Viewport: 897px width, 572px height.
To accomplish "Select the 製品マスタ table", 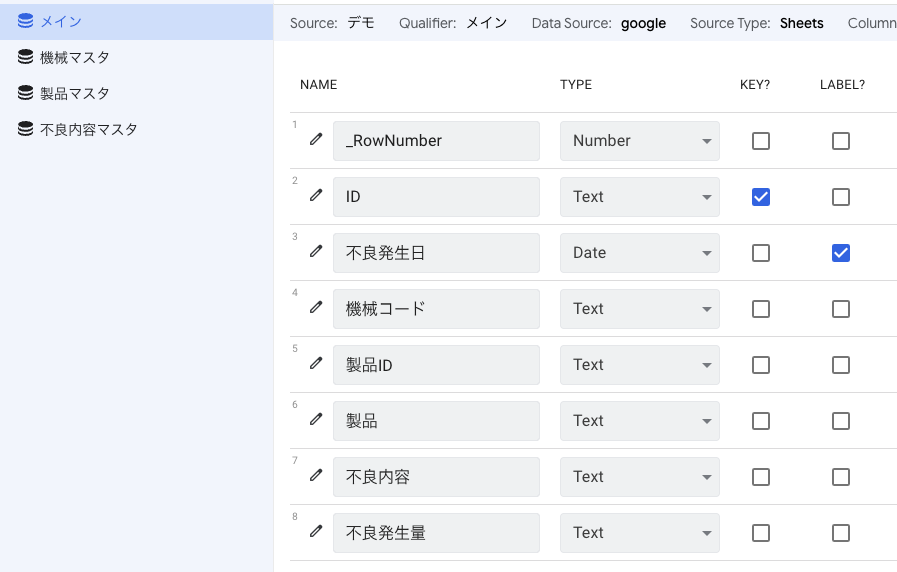I will pos(74,93).
